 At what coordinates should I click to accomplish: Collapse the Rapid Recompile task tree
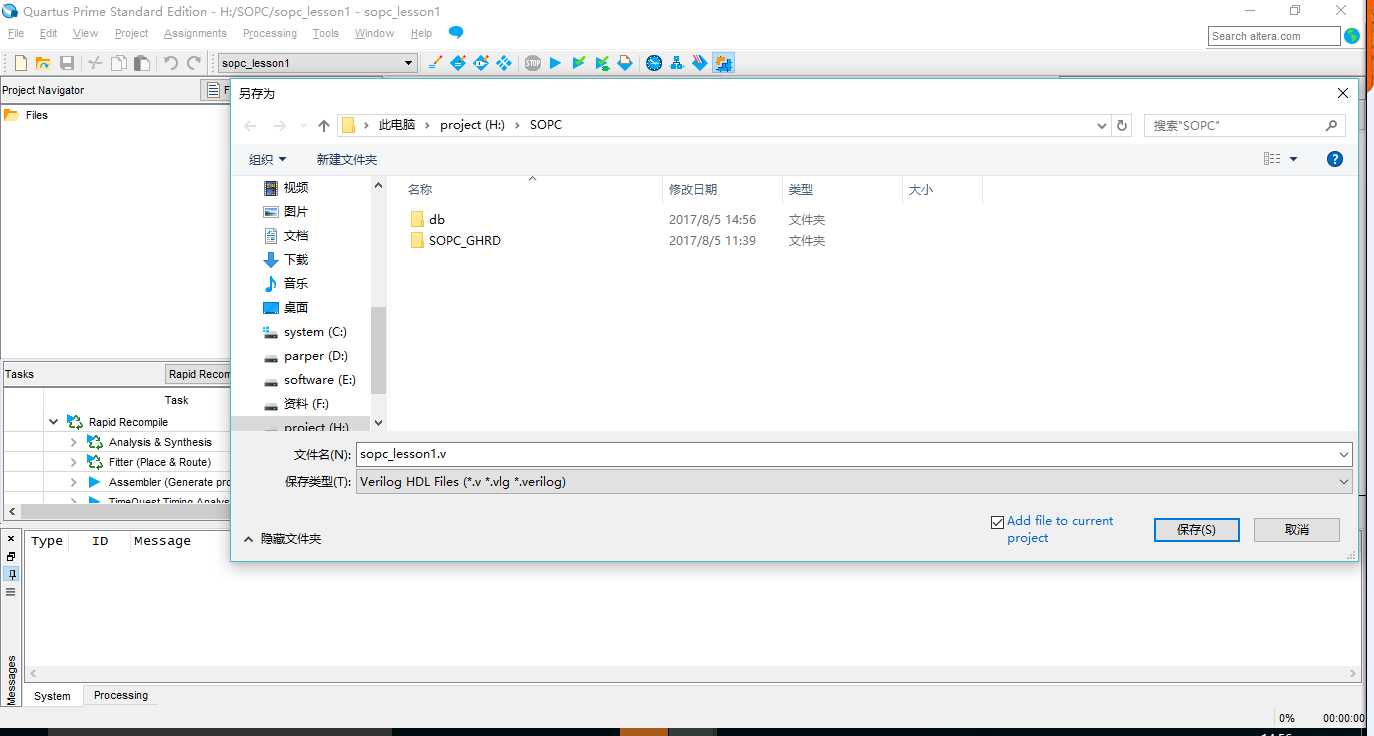[54, 422]
